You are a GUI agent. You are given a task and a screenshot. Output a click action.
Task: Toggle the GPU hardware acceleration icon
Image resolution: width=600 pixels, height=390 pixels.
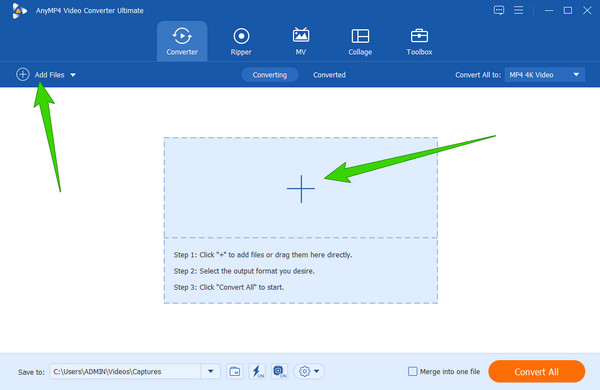click(279, 371)
